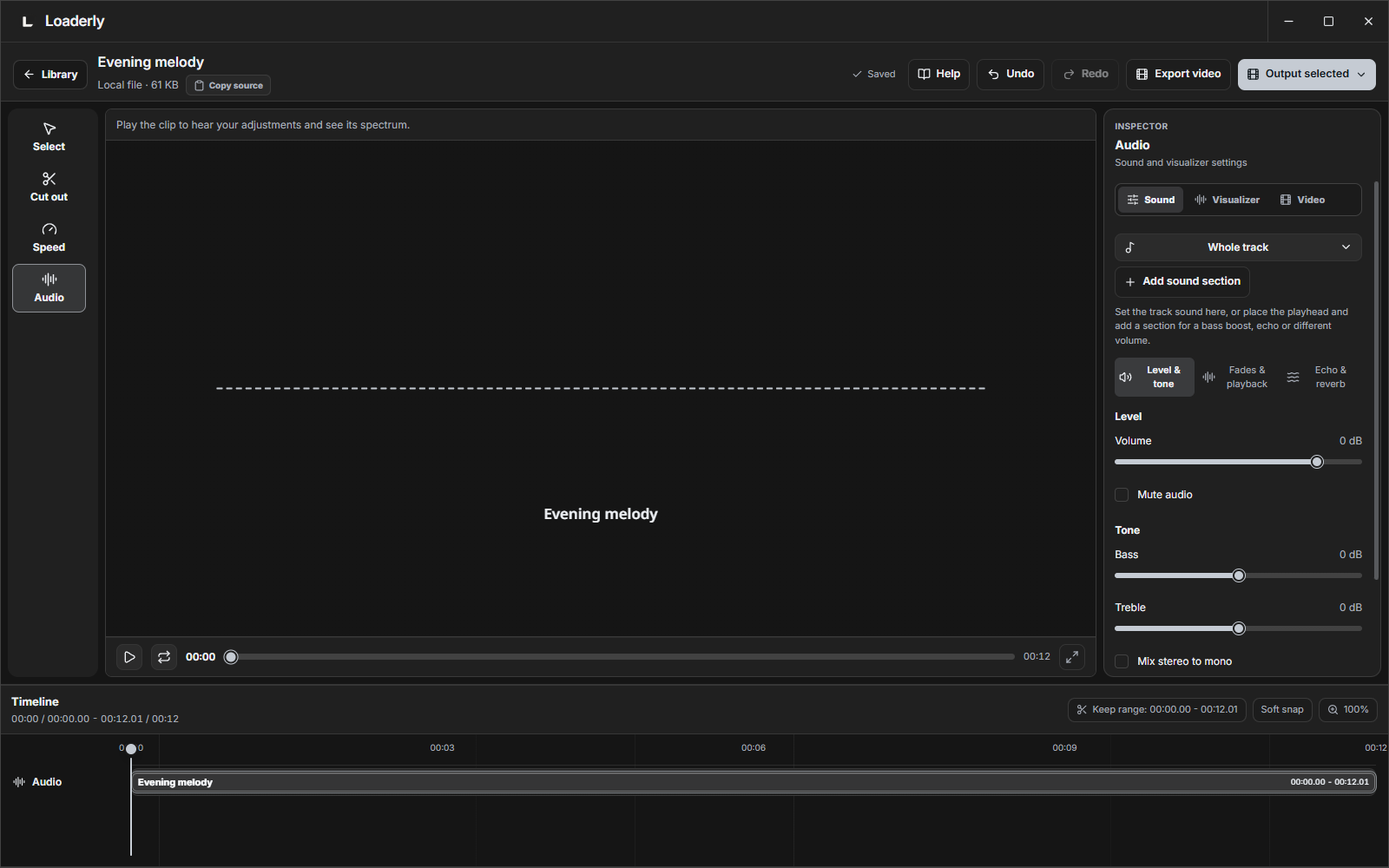
Task: Export video from toolbar
Action: (x=1178, y=74)
